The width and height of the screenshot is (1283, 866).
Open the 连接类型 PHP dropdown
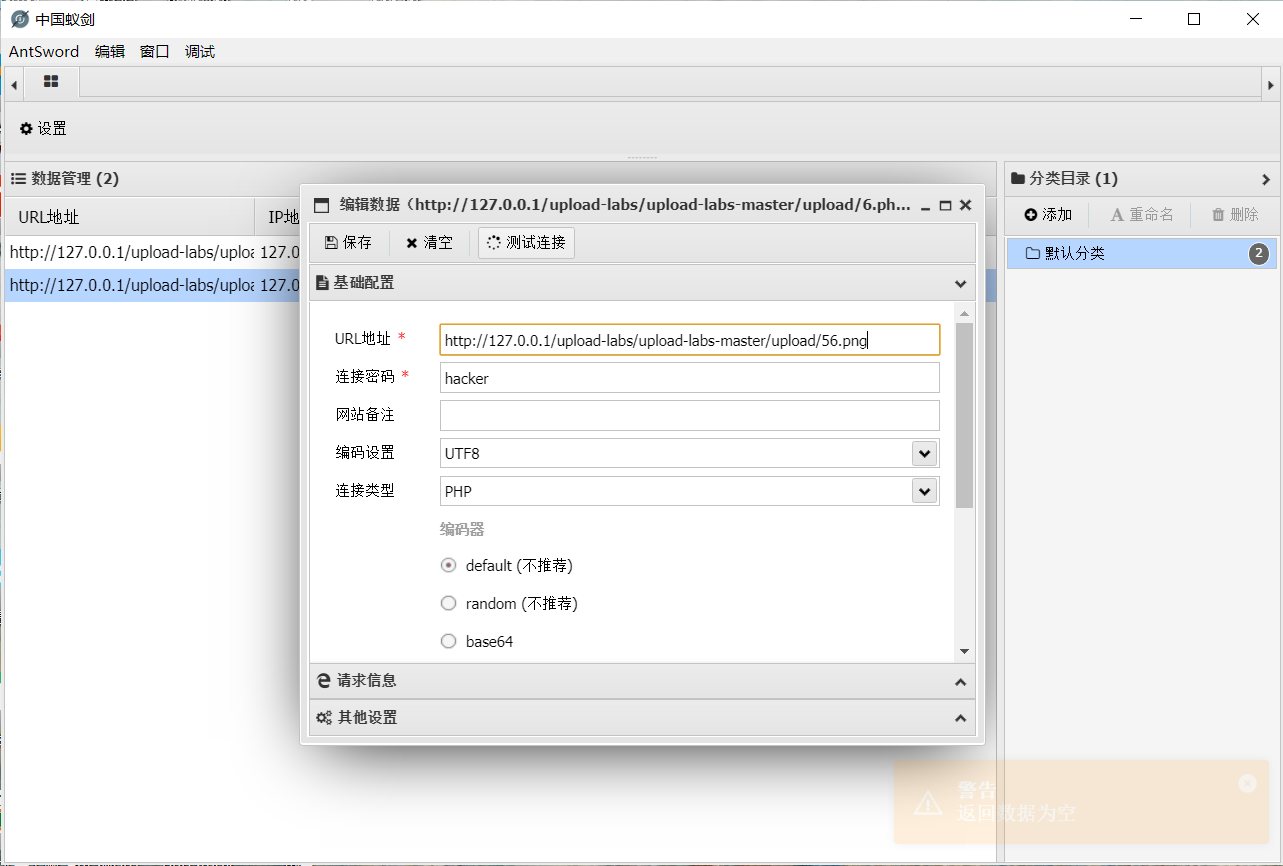[924, 492]
